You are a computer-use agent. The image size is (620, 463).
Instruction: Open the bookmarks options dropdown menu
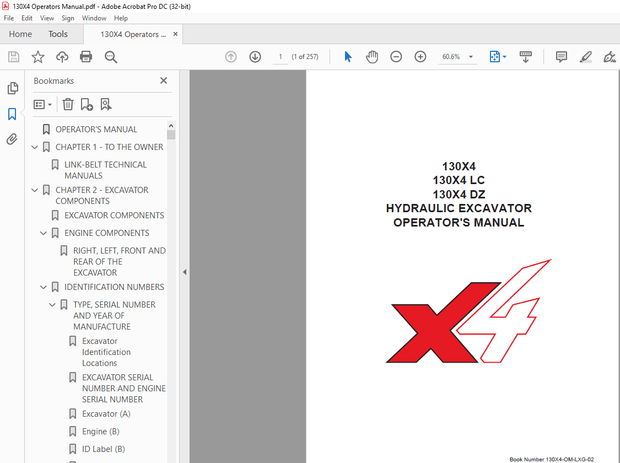point(43,104)
